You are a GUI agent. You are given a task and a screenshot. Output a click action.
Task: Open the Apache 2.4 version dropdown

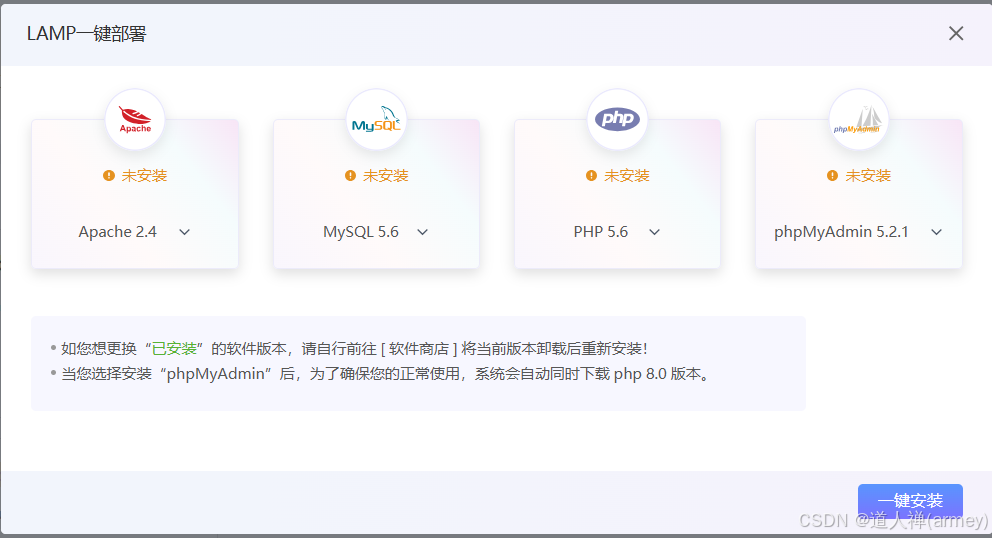[x=134, y=232]
